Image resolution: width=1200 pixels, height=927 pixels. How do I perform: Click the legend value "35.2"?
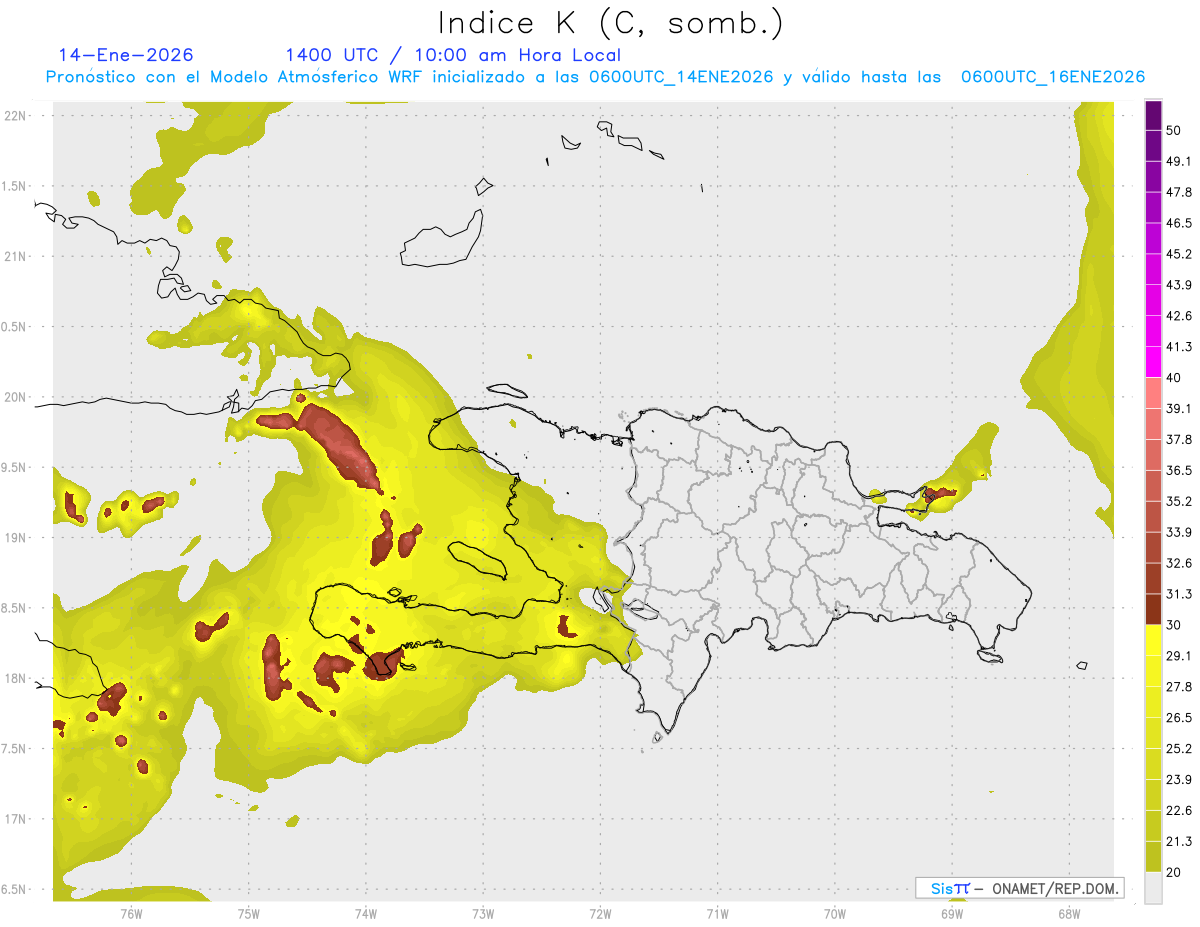pyautogui.click(x=1179, y=501)
